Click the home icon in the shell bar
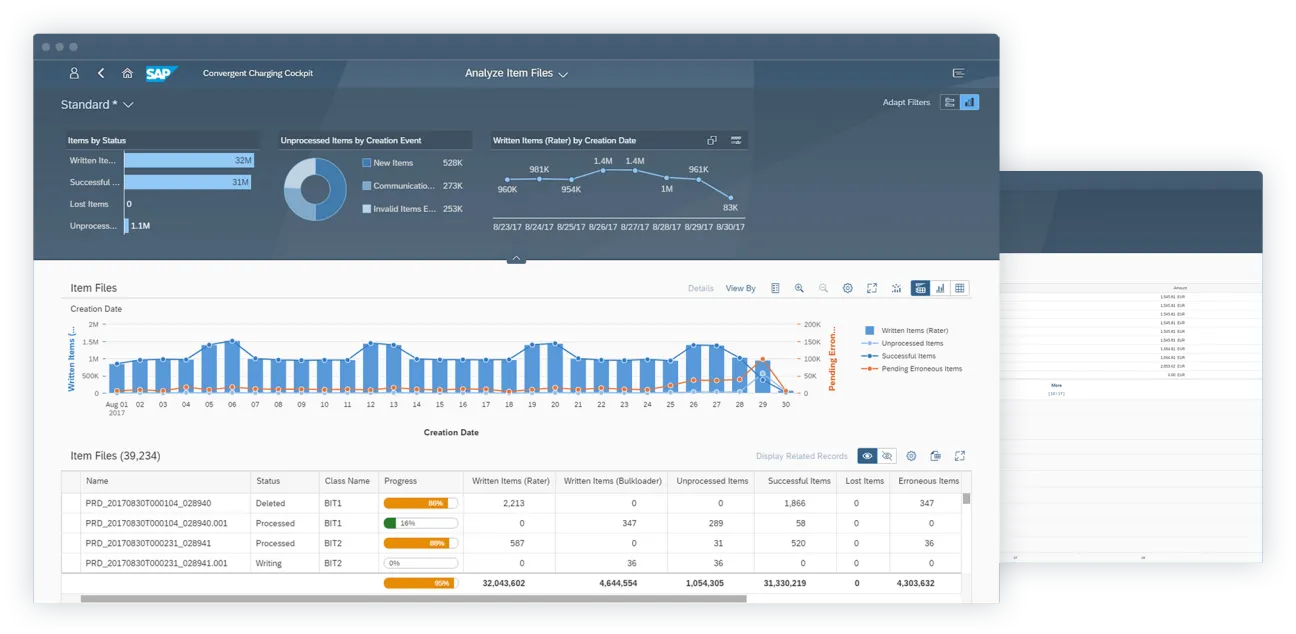 coord(127,73)
